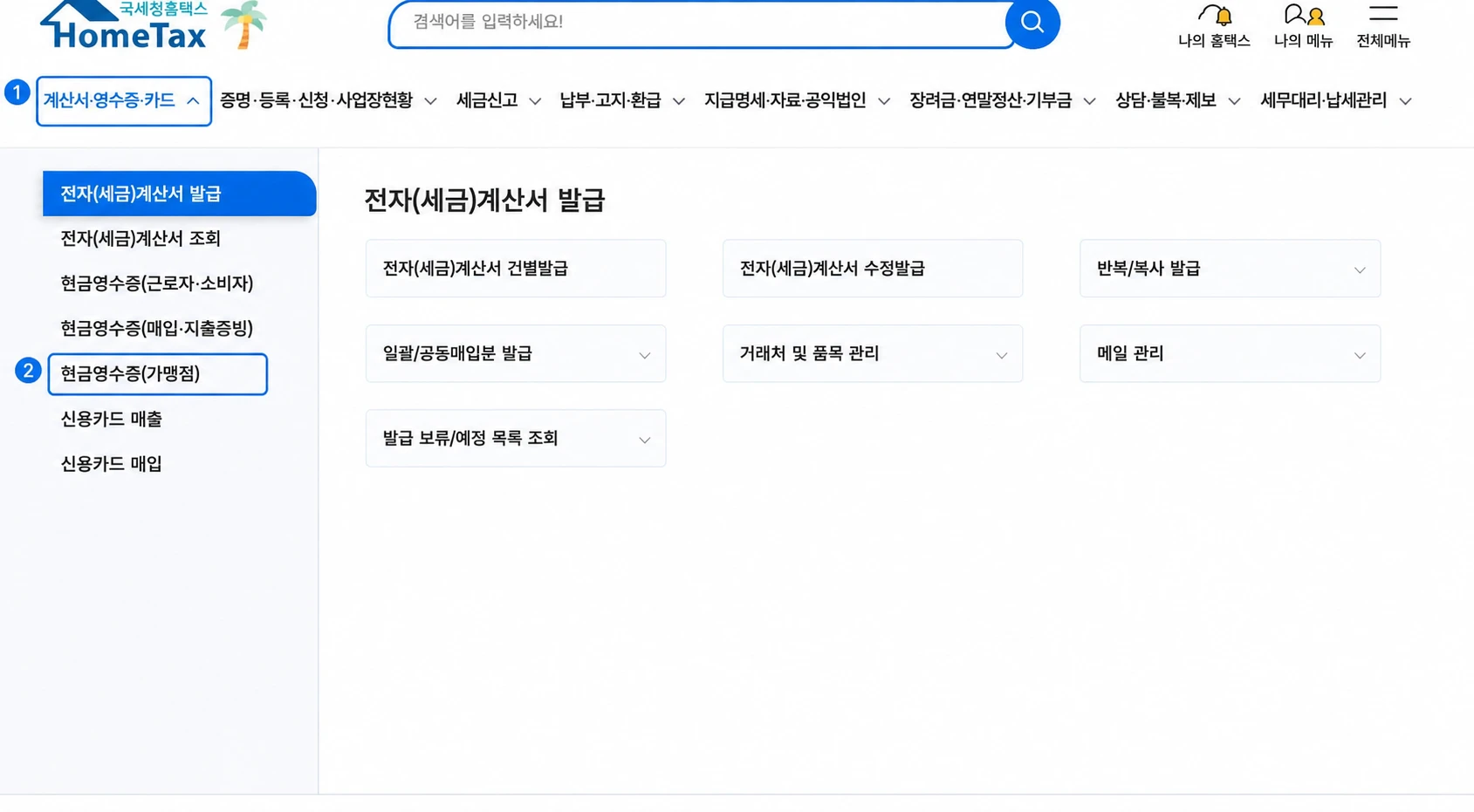Expand 거래처 및 품목 관리 dropdown
The height and width of the screenshot is (812, 1474).
[x=873, y=354]
